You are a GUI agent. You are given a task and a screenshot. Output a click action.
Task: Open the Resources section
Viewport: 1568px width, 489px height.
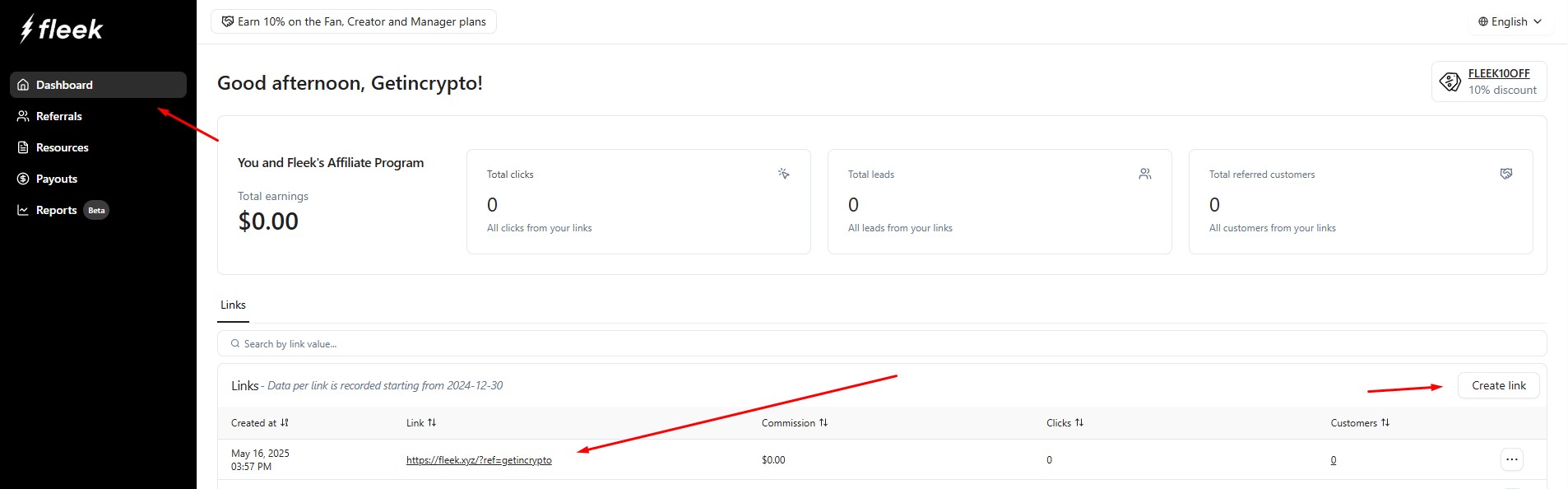[62, 147]
